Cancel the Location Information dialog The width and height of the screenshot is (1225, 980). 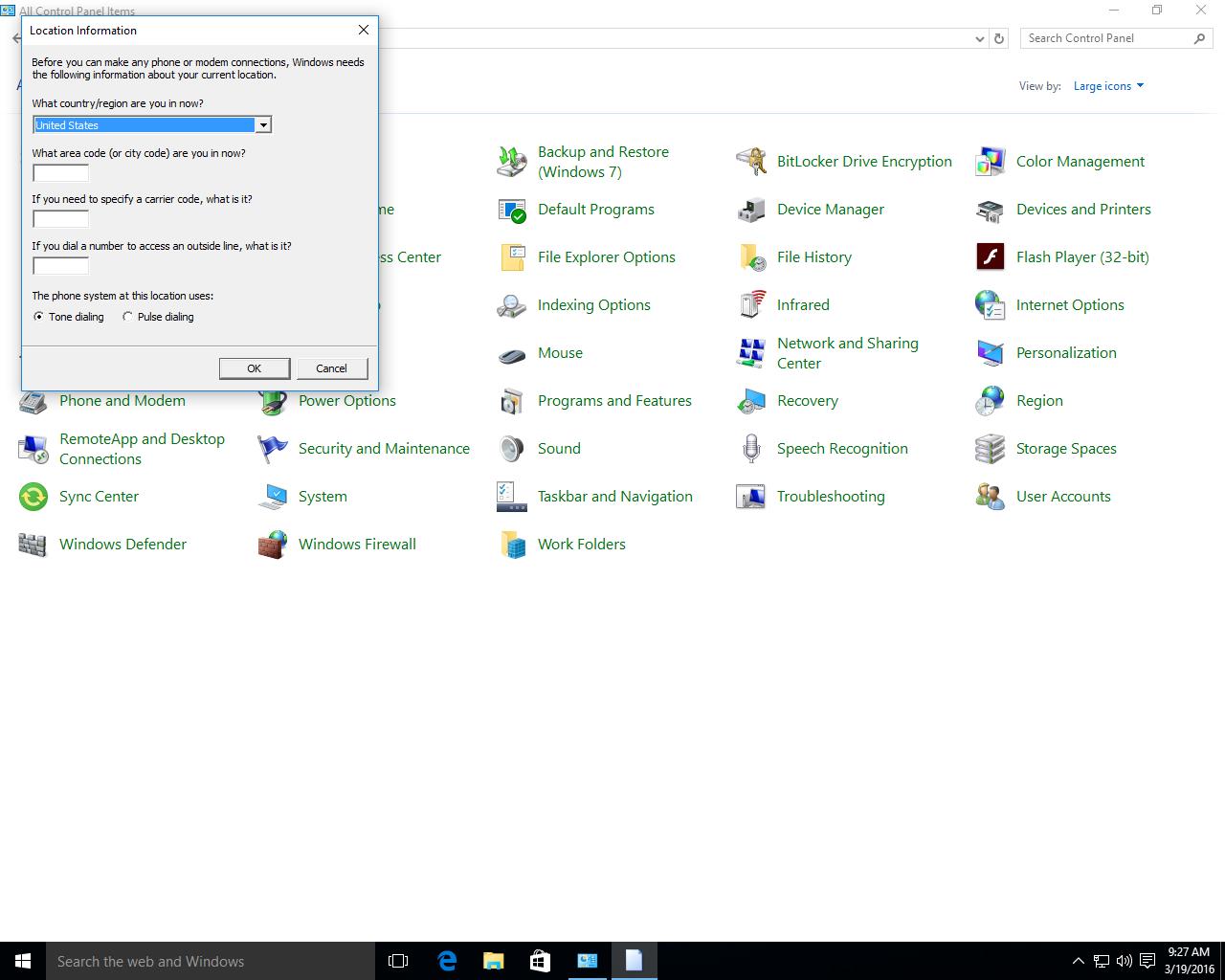tap(331, 368)
